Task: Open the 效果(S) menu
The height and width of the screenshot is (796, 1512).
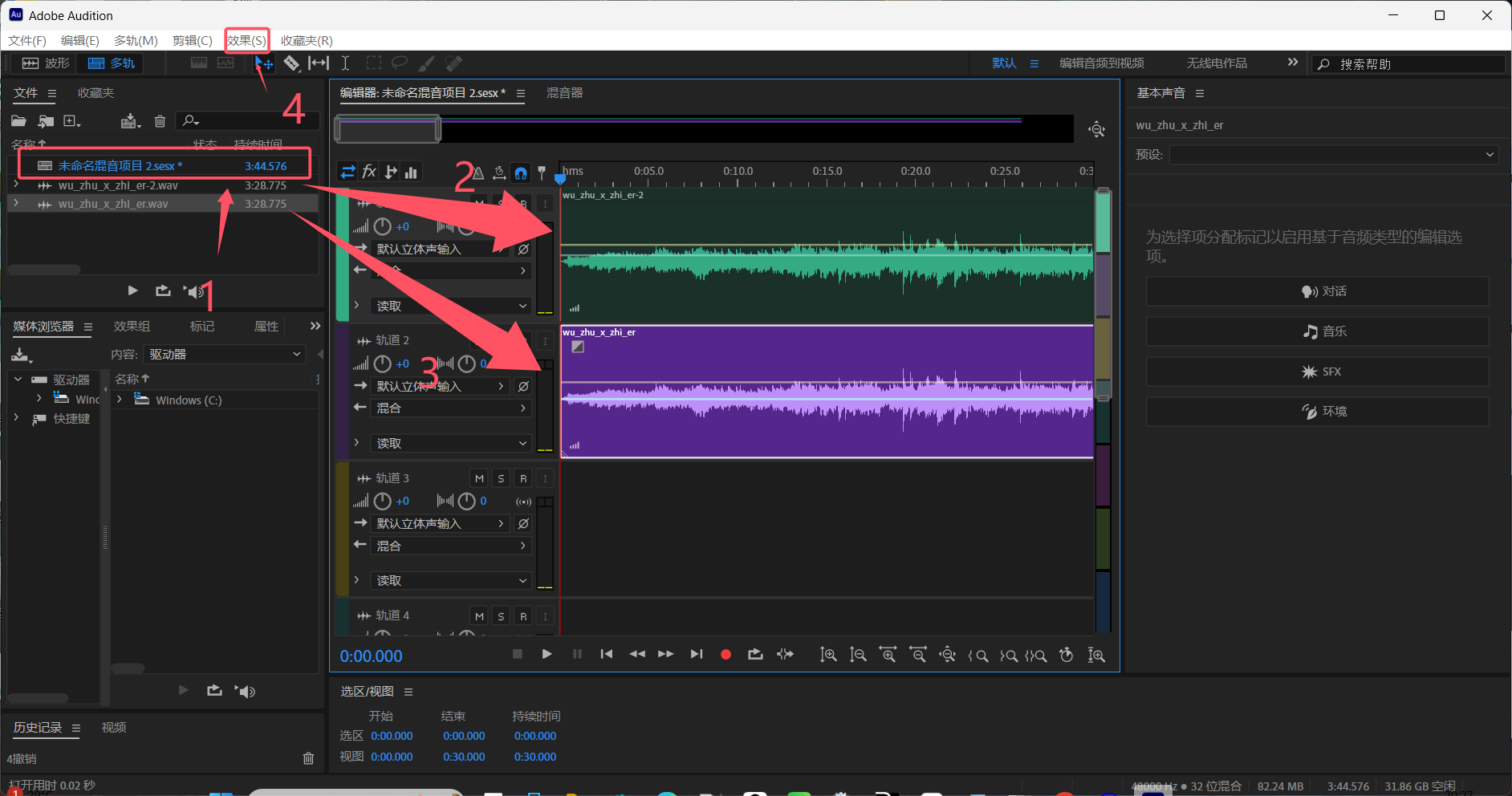Action: coord(246,40)
